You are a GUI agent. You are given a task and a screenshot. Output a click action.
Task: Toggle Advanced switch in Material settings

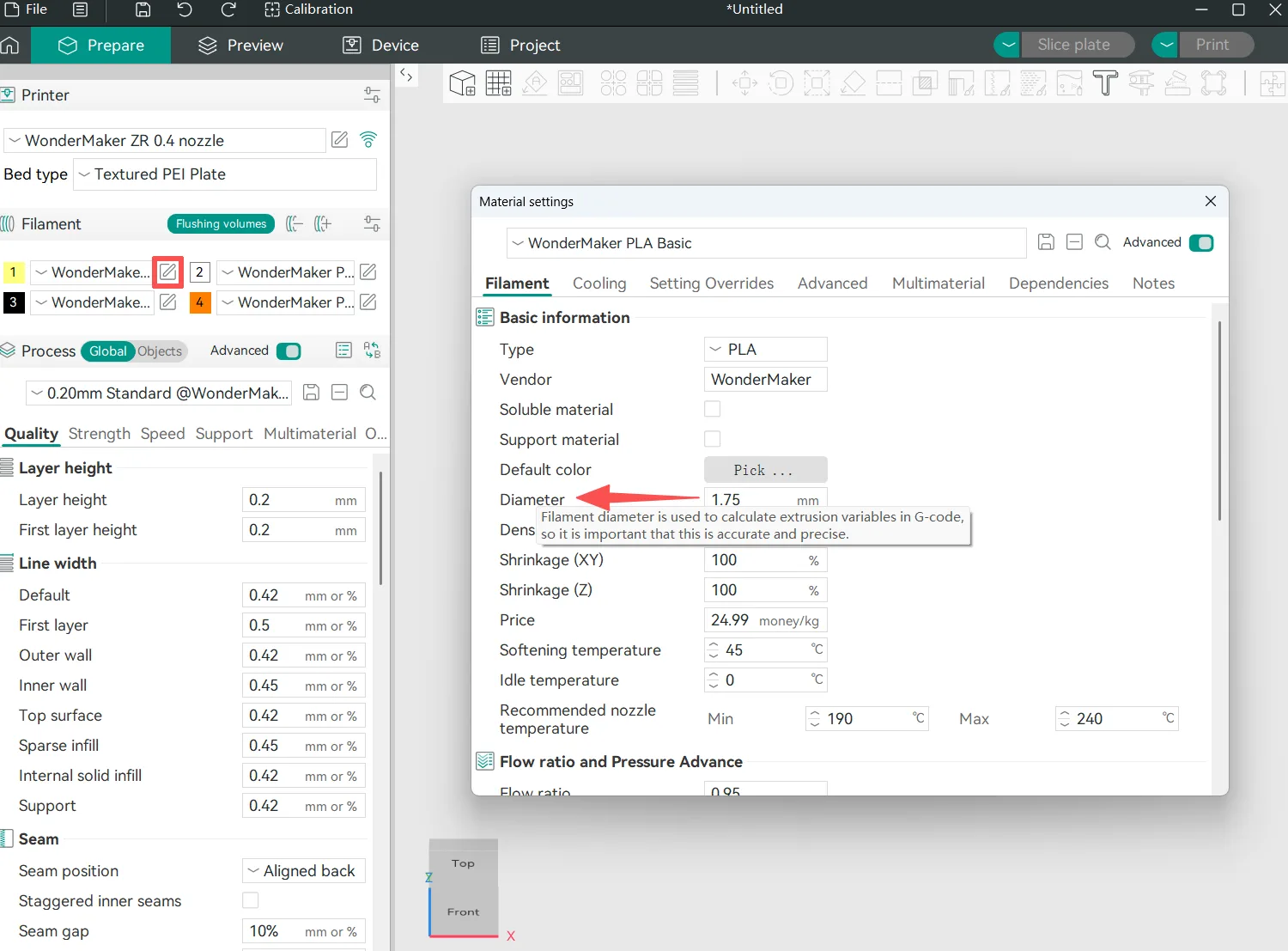pos(1201,243)
